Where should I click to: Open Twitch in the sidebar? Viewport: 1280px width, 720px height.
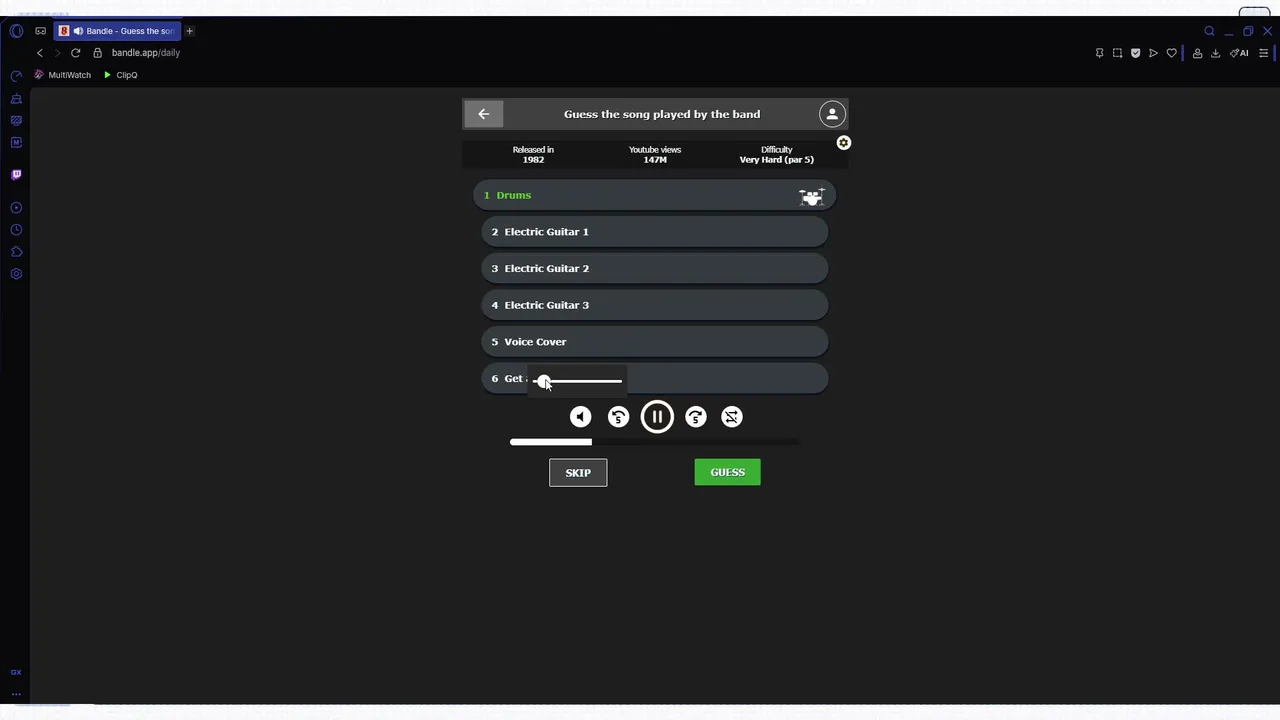[x=16, y=175]
